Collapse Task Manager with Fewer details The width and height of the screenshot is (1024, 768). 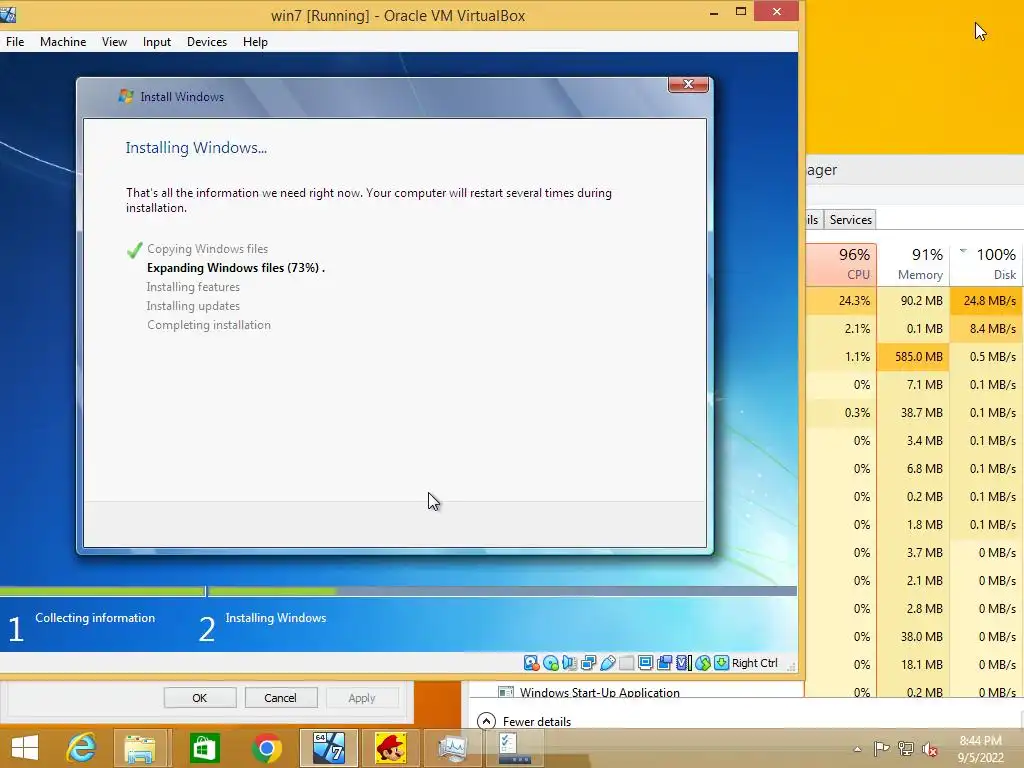click(524, 722)
